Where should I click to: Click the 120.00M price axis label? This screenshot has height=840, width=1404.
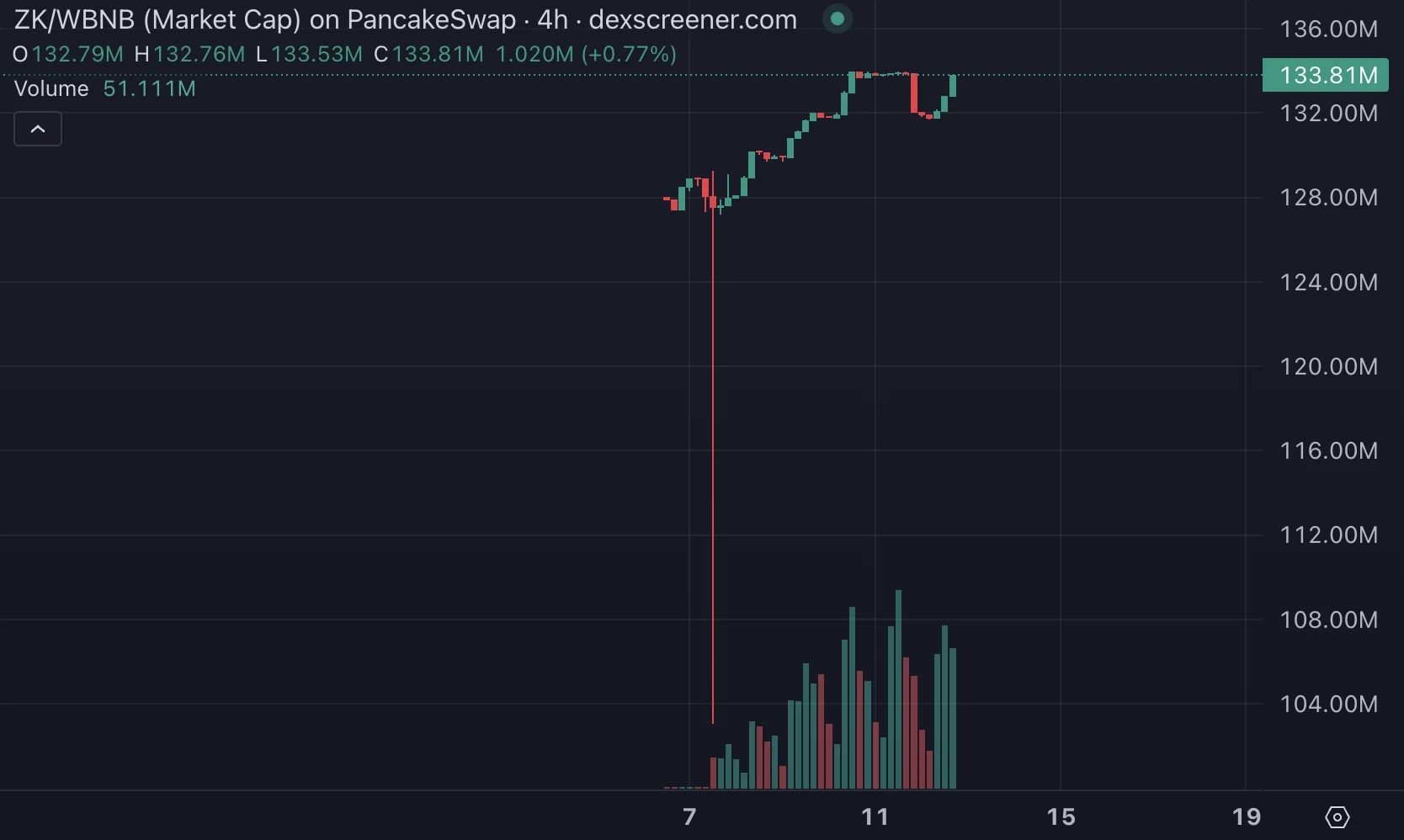coord(1329,366)
